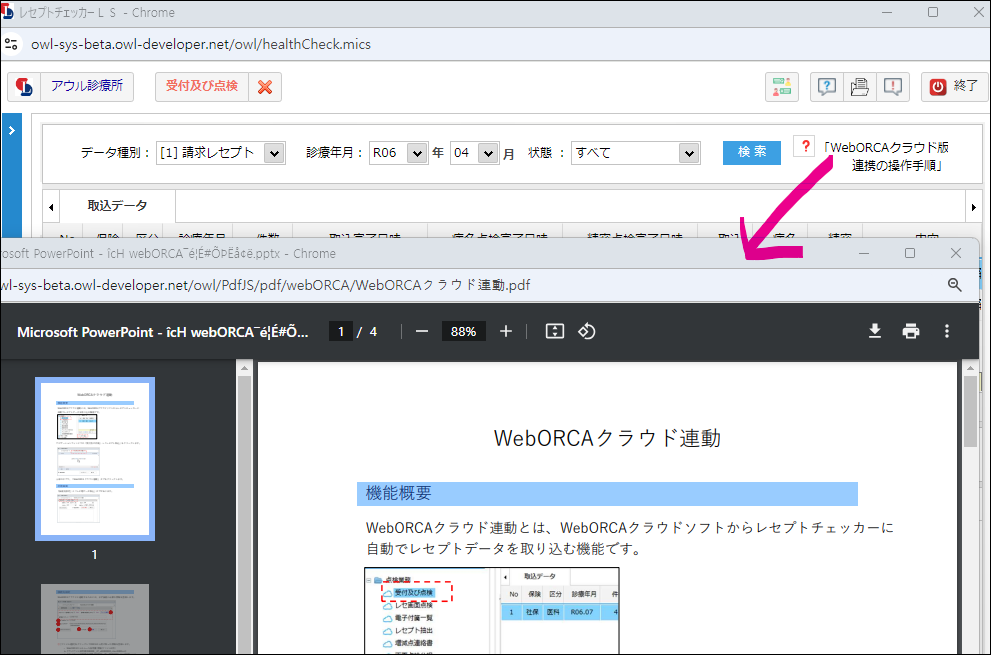Image resolution: width=991 pixels, height=655 pixels.
Task: Click the 受付及び点検 tree item in PDF image
Action: click(413, 592)
